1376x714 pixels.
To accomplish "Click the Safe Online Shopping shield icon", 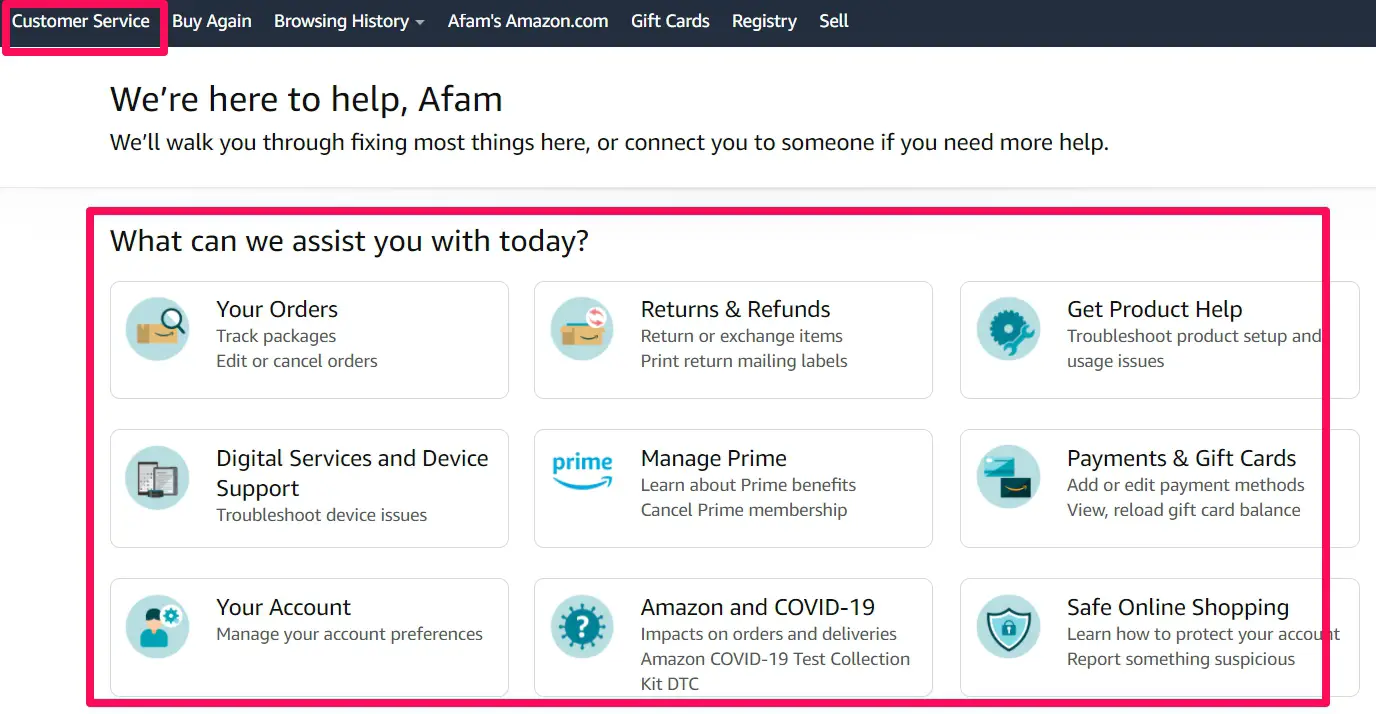I will pos(1008,627).
